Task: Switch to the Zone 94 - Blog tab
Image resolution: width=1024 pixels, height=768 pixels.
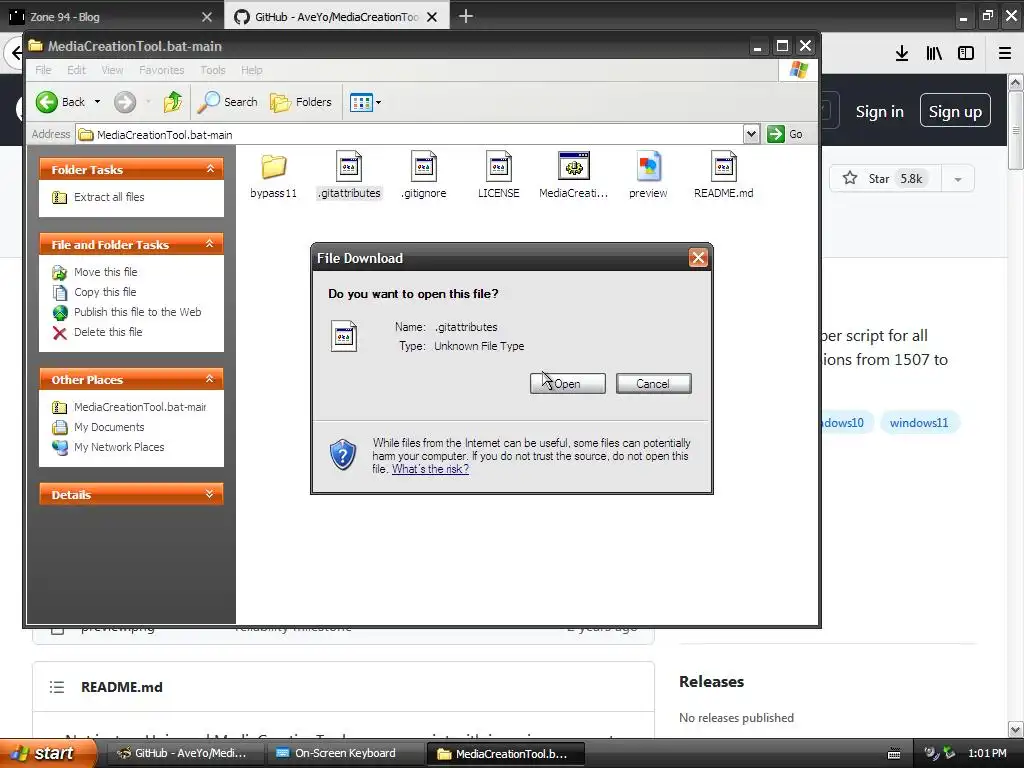Action: tap(111, 17)
